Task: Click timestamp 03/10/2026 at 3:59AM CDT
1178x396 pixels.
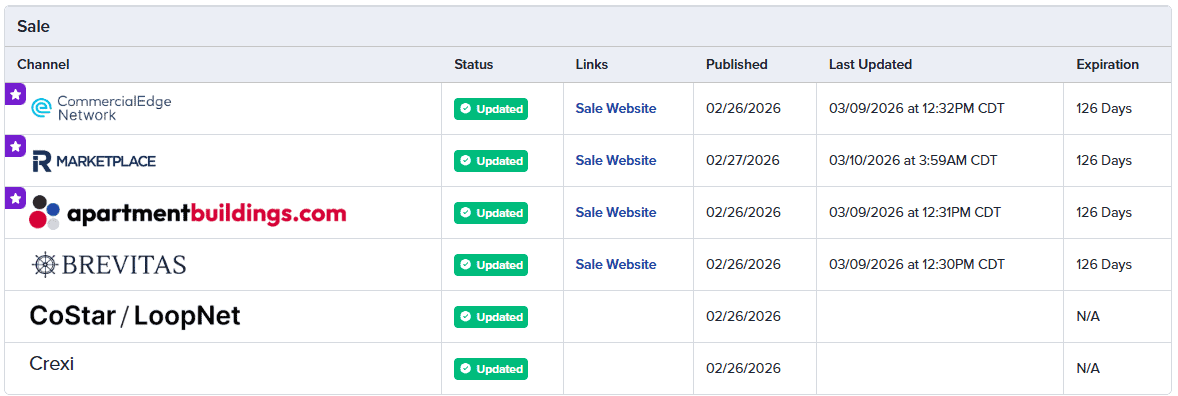Action: point(914,160)
